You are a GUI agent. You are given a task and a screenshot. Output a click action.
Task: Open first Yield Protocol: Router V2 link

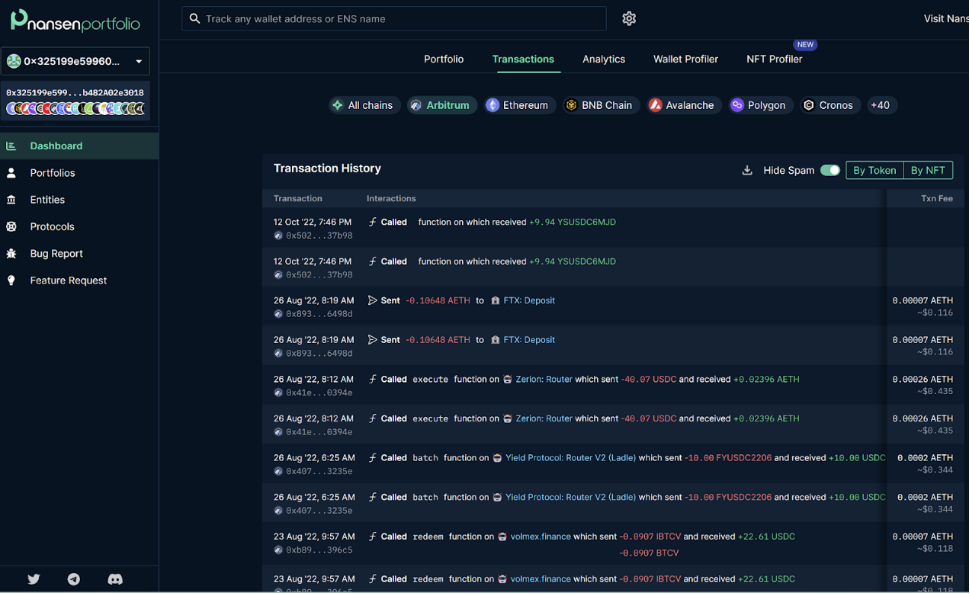[x=570, y=458]
